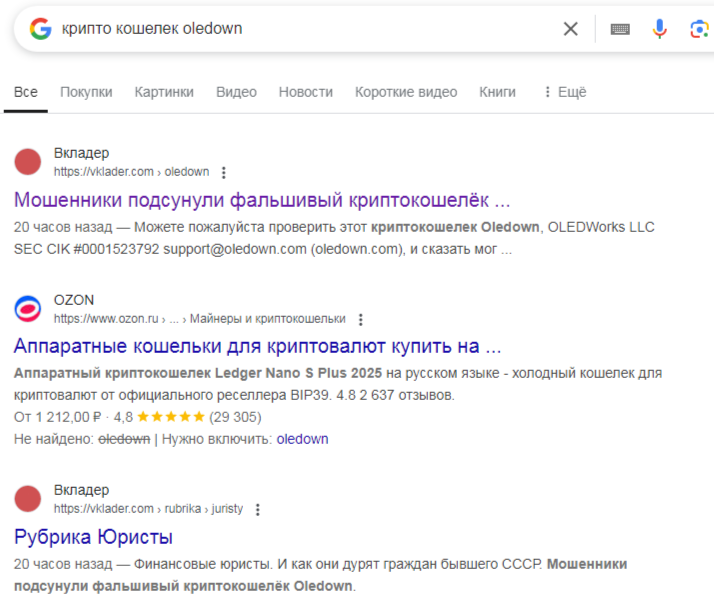Switch to Покупки tab
Screen dimensions: 714x608
86,92
